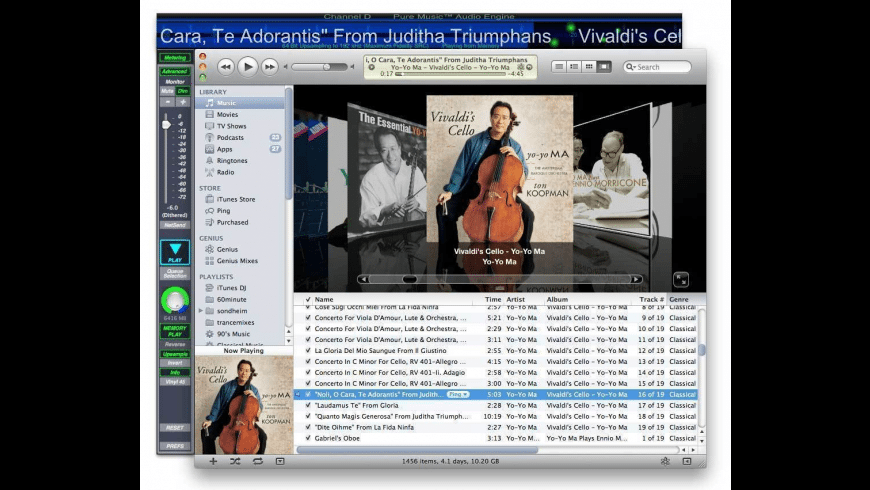This screenshot has height=490, width=870.
Task: Toggle Advanced in the Pure Music panel
Action: [x=175, y=72]
